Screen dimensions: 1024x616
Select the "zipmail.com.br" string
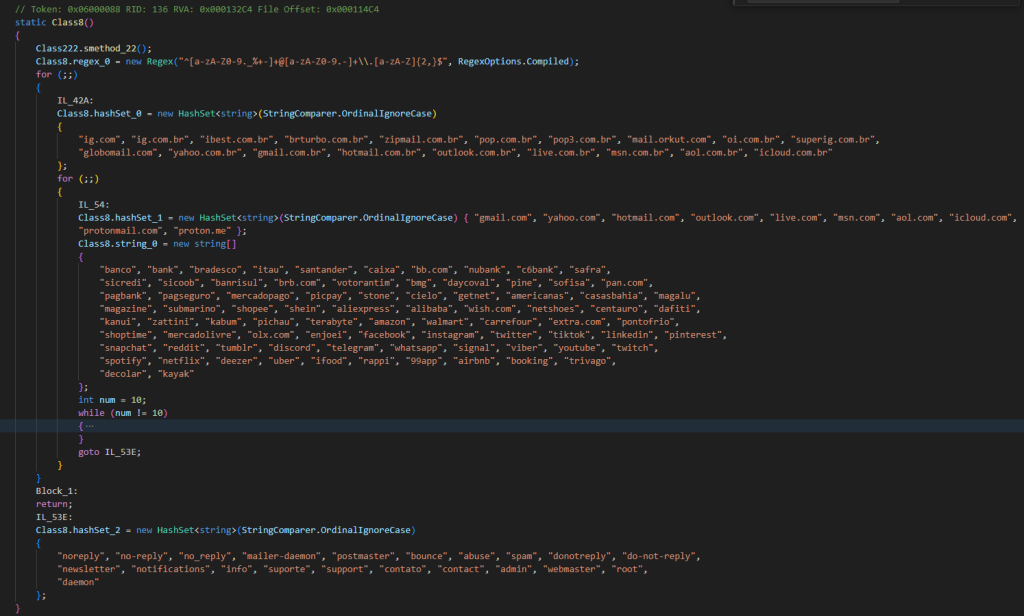tap(422, 140)
